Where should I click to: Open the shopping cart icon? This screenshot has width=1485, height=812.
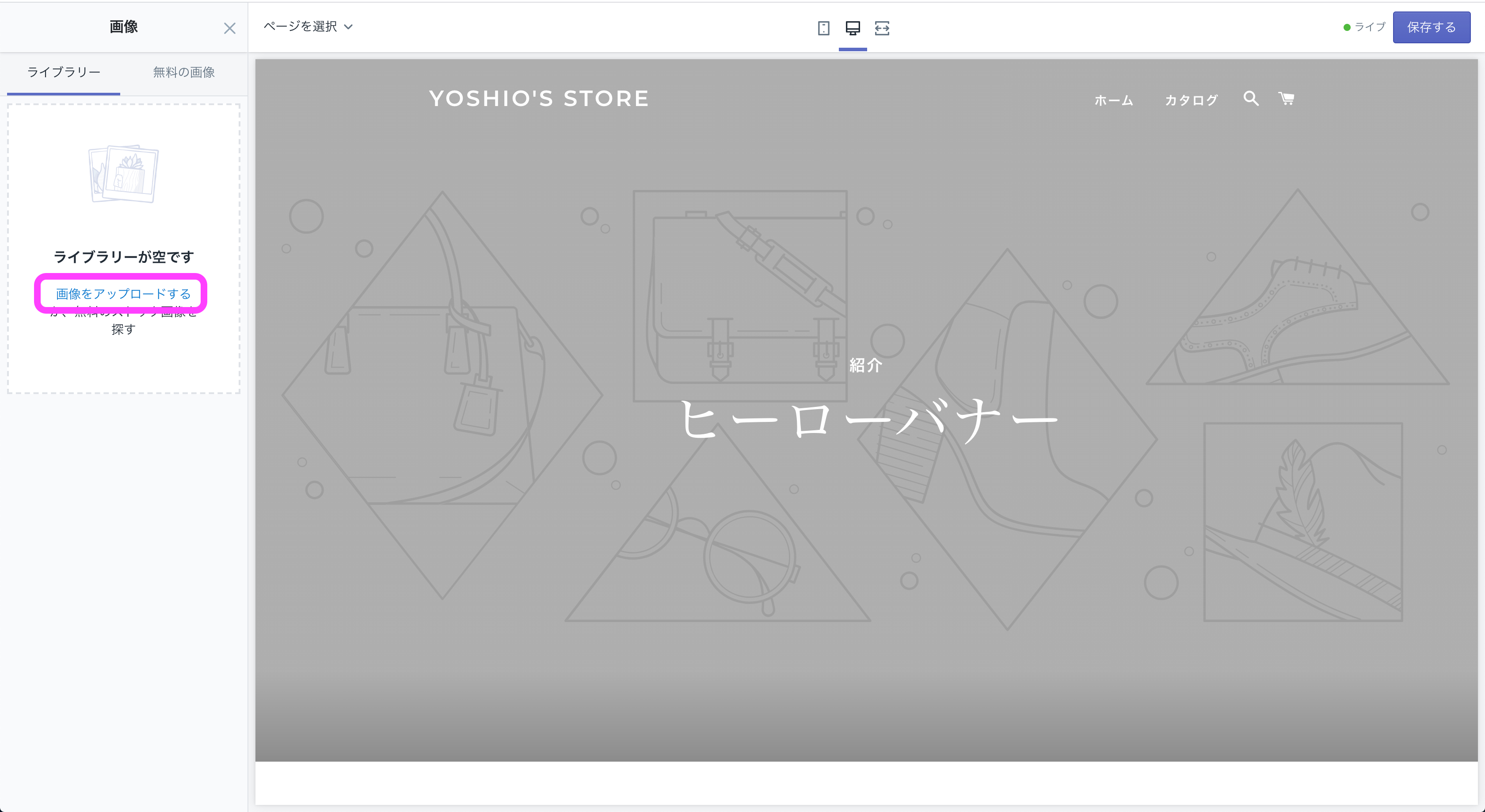coord(1286,99)
